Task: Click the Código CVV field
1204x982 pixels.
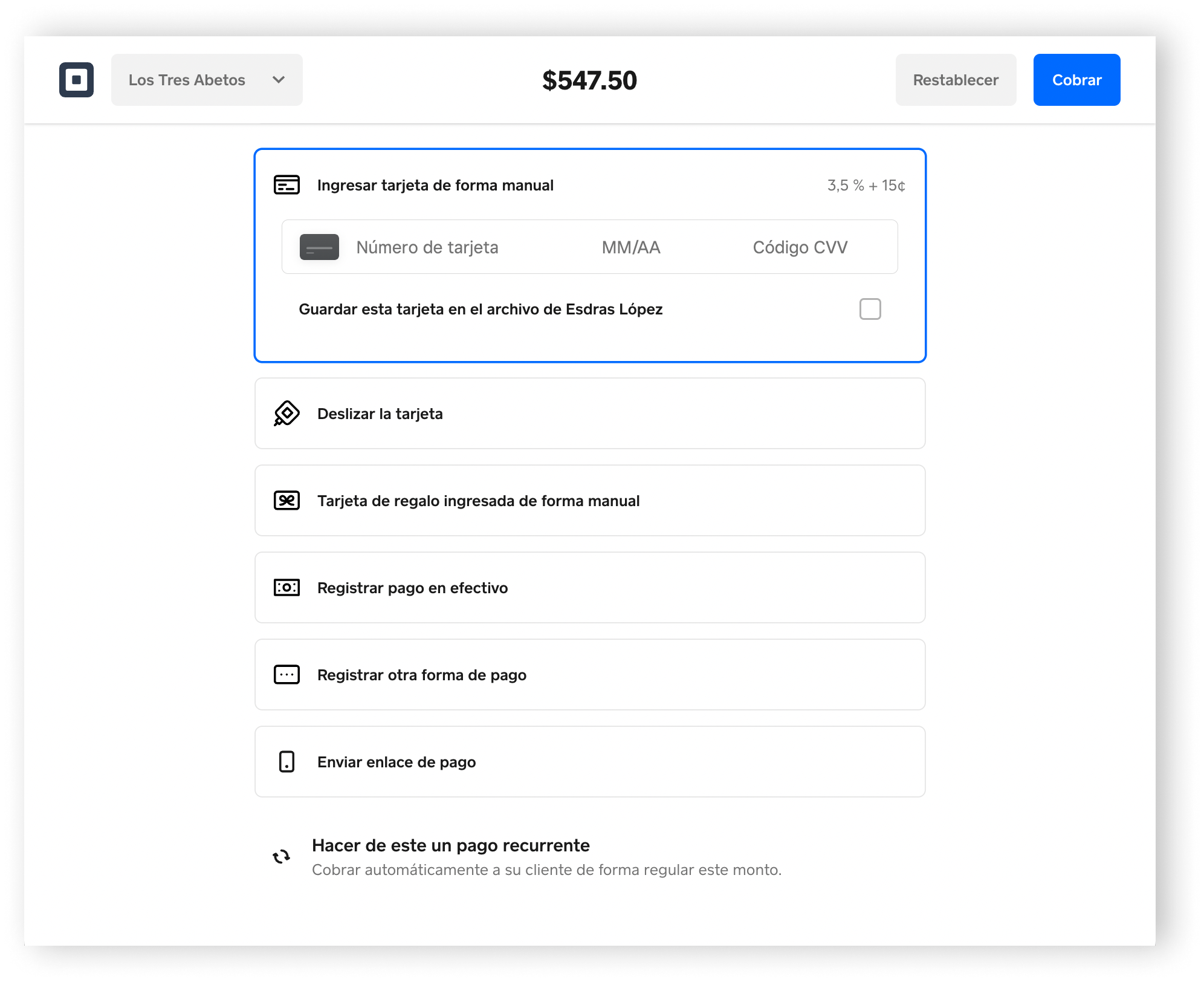Action: (800, 247)
